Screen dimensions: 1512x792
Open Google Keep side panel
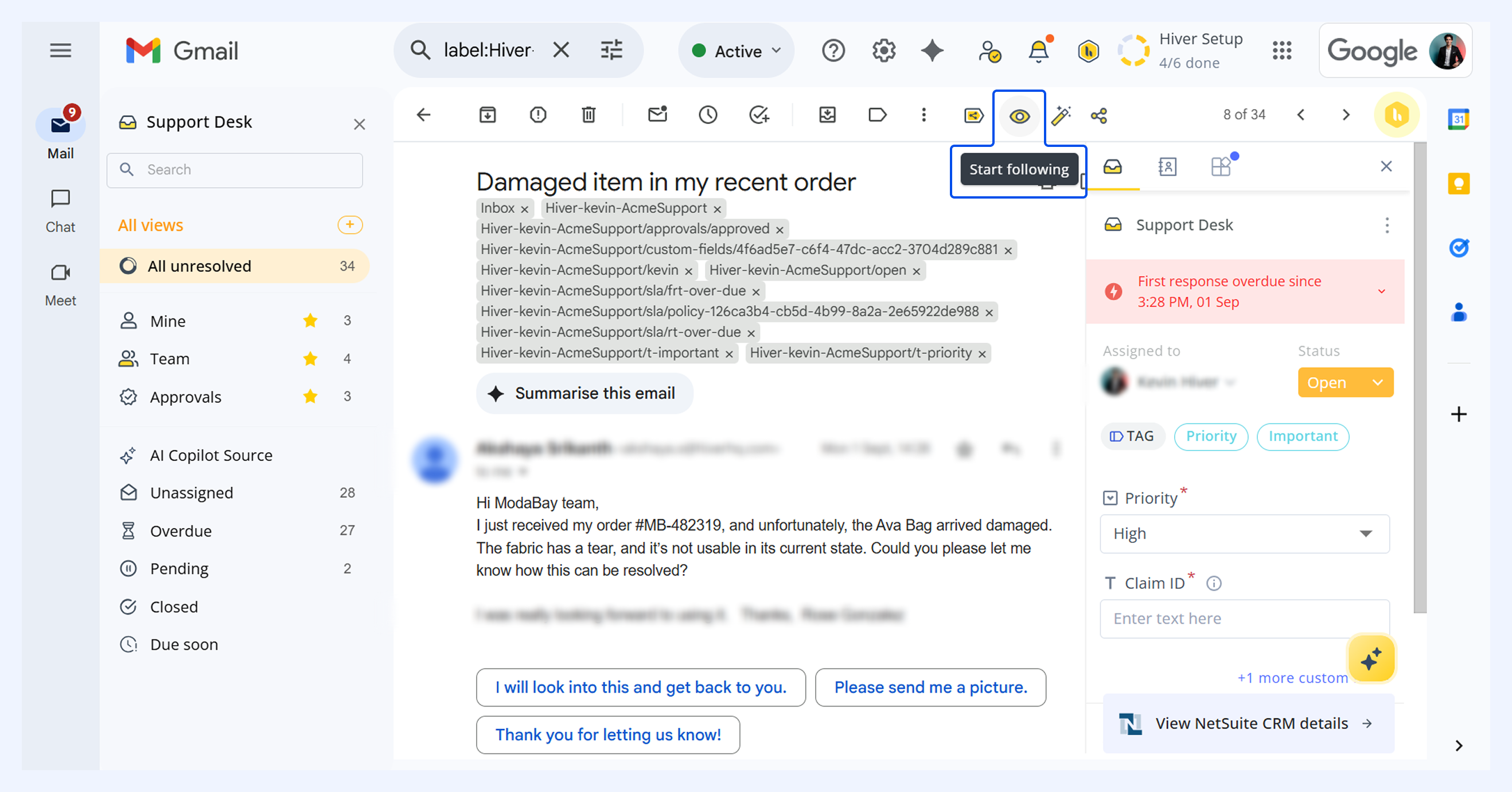click(1459, 184)
